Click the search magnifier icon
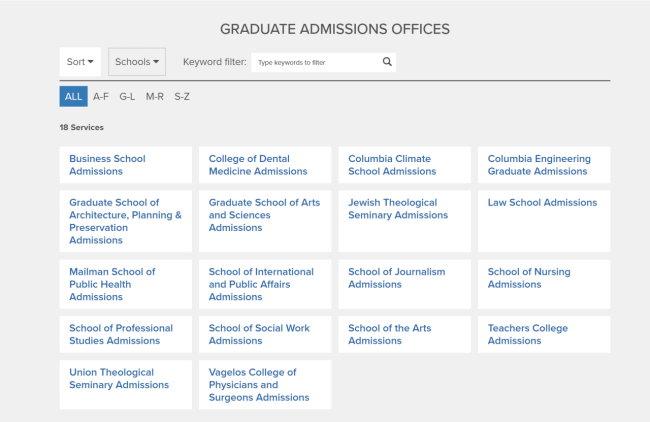 387,62
